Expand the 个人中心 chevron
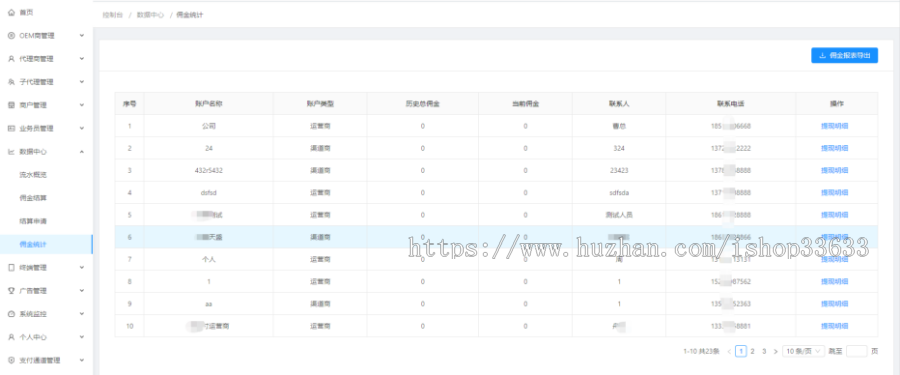 82,337
